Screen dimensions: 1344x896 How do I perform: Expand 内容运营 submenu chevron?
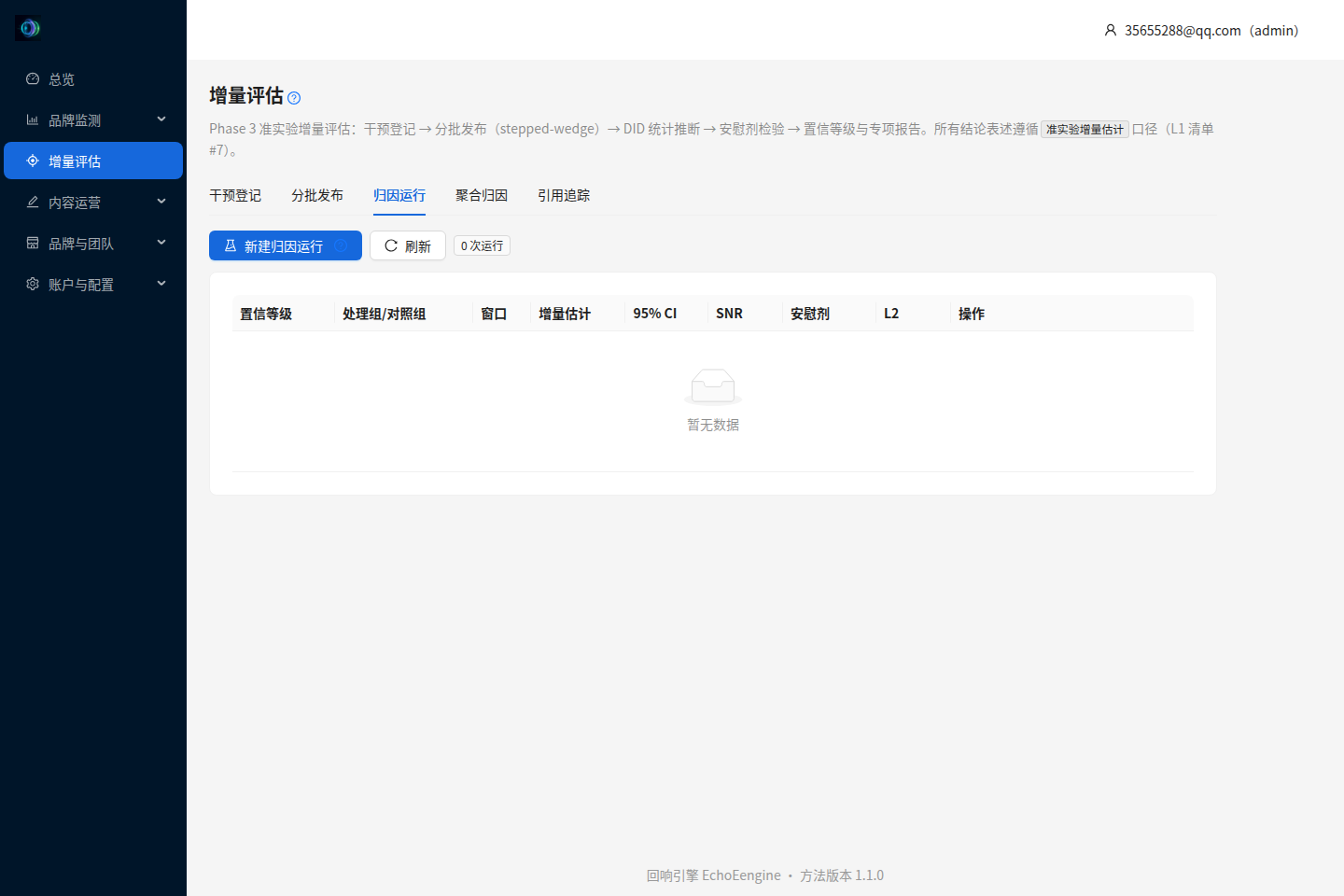coord(161,202)
